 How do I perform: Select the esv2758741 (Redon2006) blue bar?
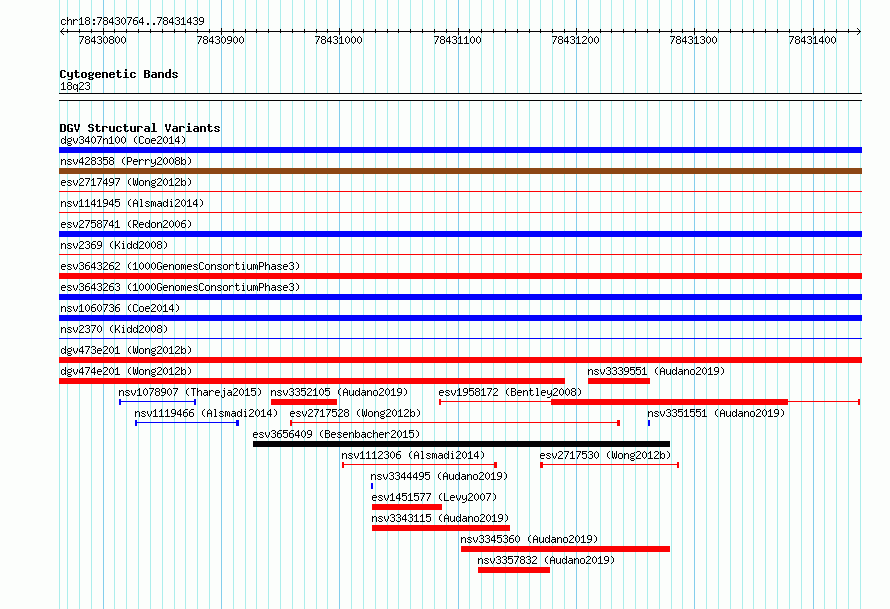point(460,234)
